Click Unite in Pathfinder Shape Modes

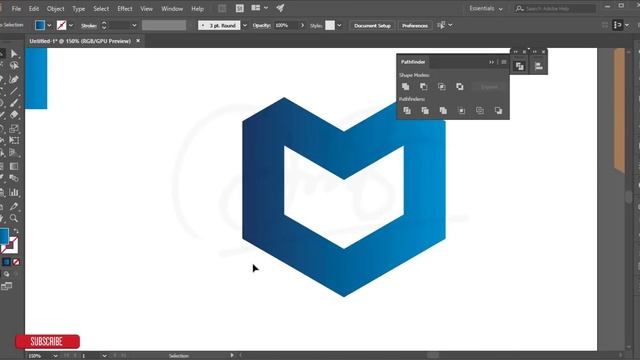click(x=406, y=87)
